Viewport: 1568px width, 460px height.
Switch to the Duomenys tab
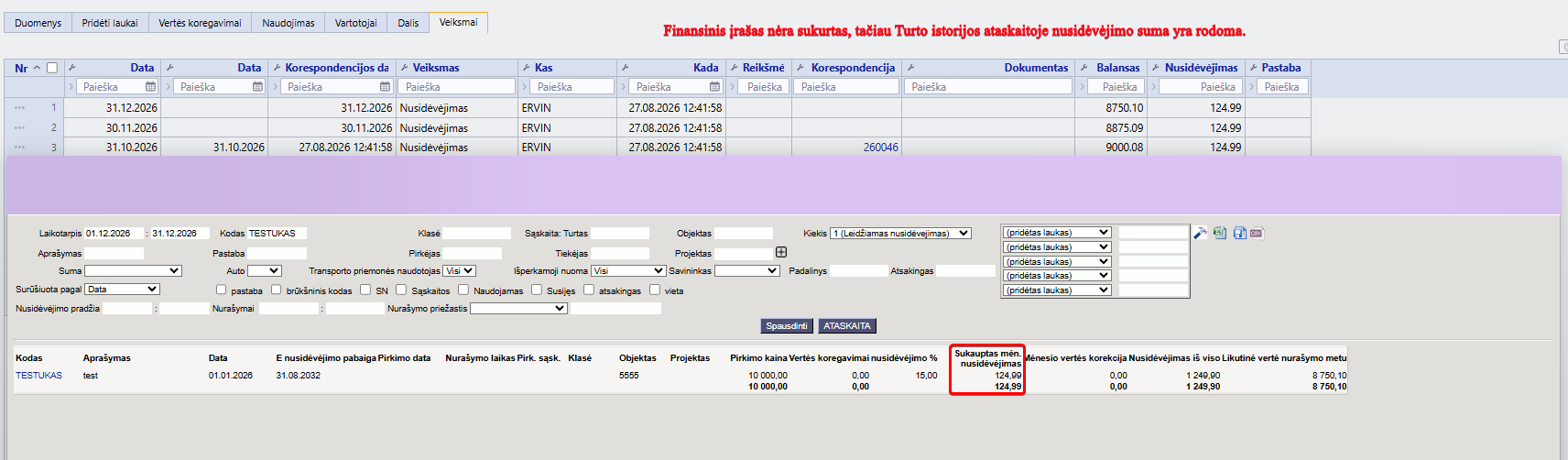coord(38,23)
